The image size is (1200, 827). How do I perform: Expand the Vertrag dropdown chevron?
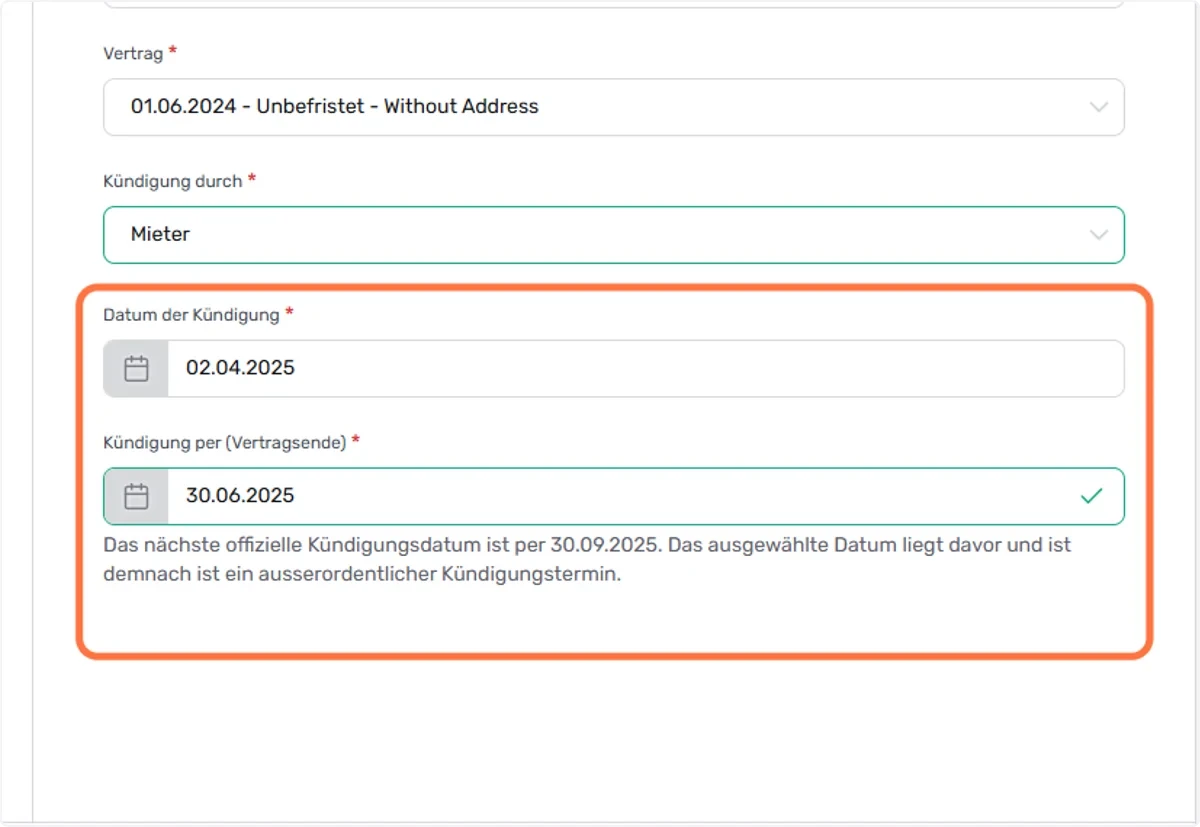coord(1098,107)
